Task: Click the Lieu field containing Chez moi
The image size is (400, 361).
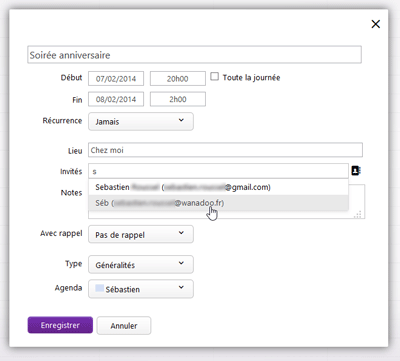Action: click(x=225, y=150)
